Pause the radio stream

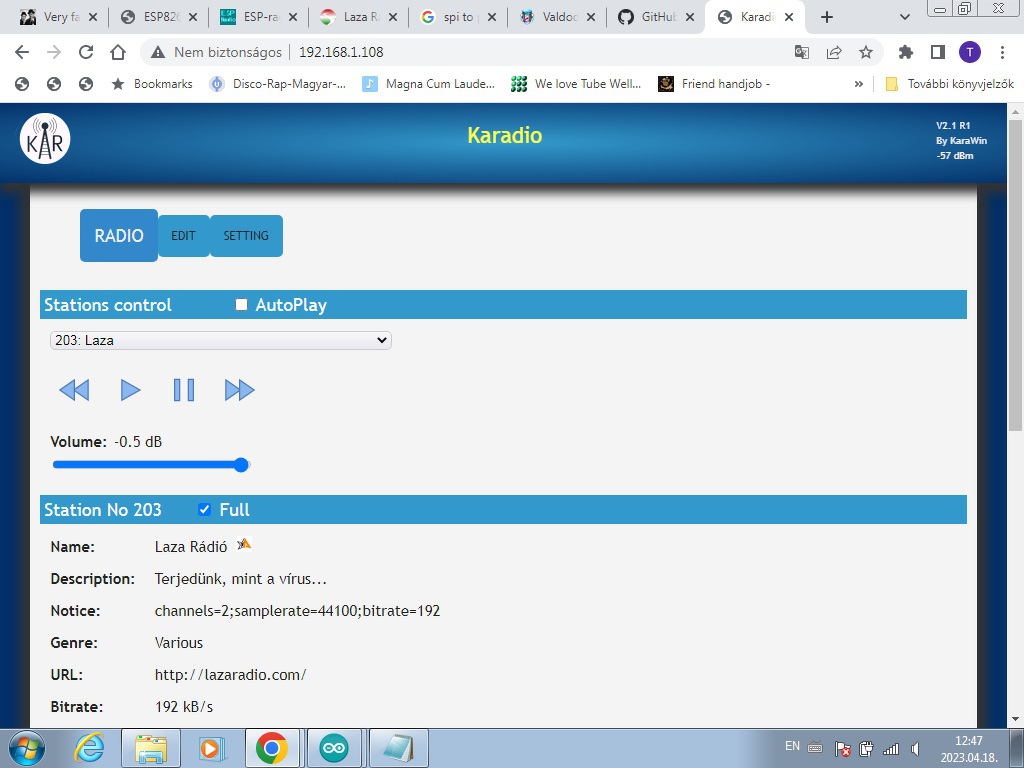pyautogui.click(x=184, y=390)
